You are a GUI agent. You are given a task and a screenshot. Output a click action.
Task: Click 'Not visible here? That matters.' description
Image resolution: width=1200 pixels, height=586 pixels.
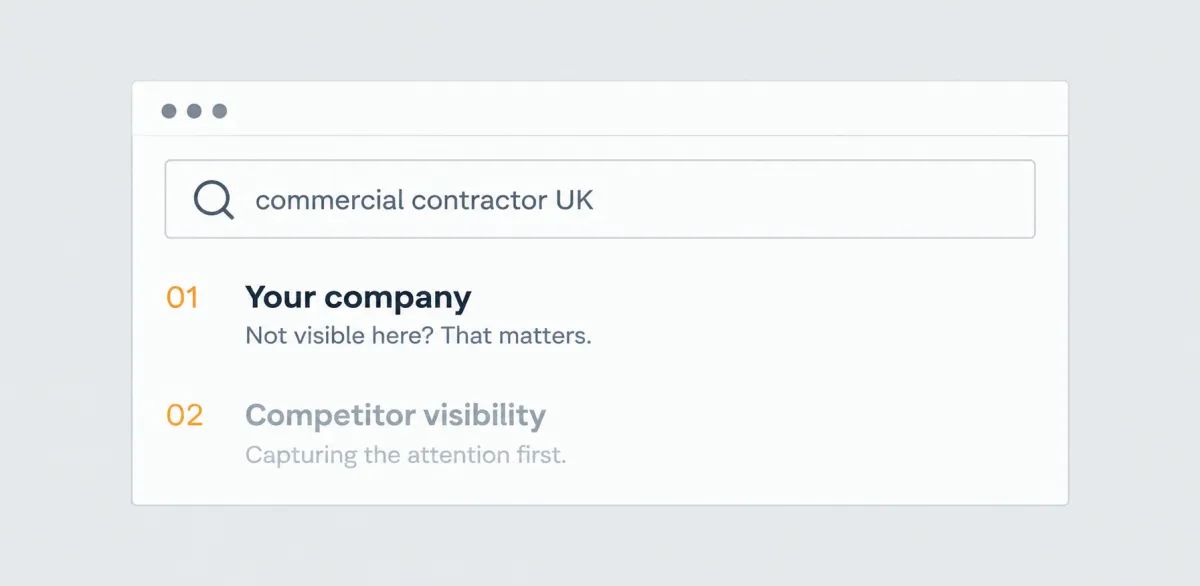418,336
